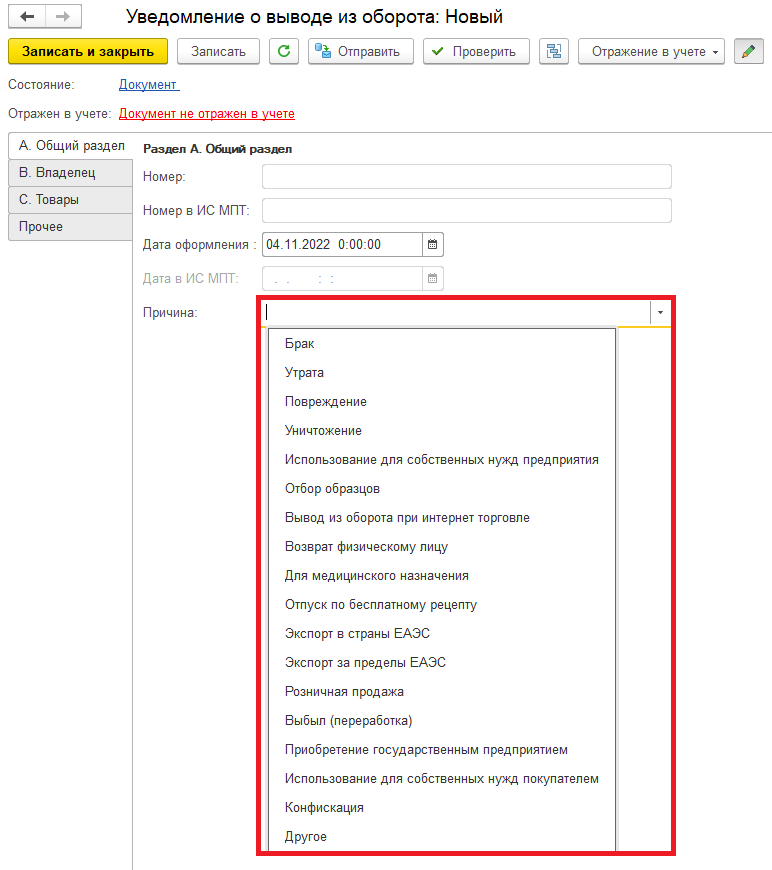
Task: Click the Причина text input
Action: pyautogui.click(x=456, y=312)
